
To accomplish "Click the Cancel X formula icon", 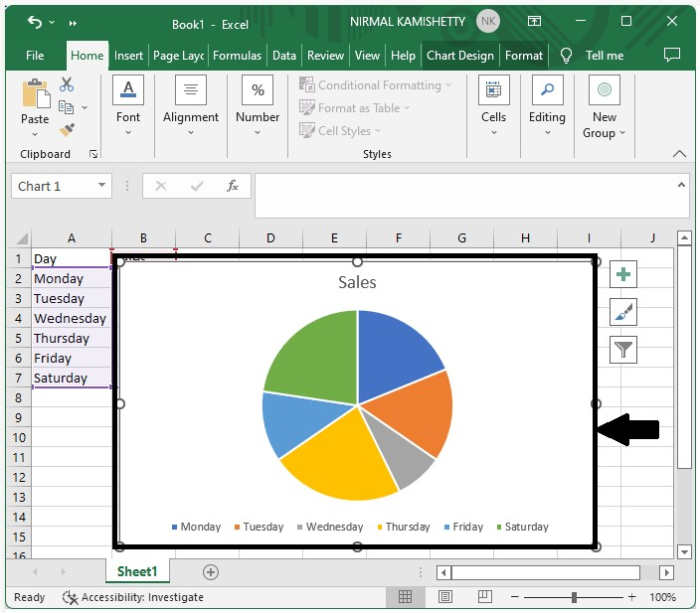I will (x=161, y=186).
